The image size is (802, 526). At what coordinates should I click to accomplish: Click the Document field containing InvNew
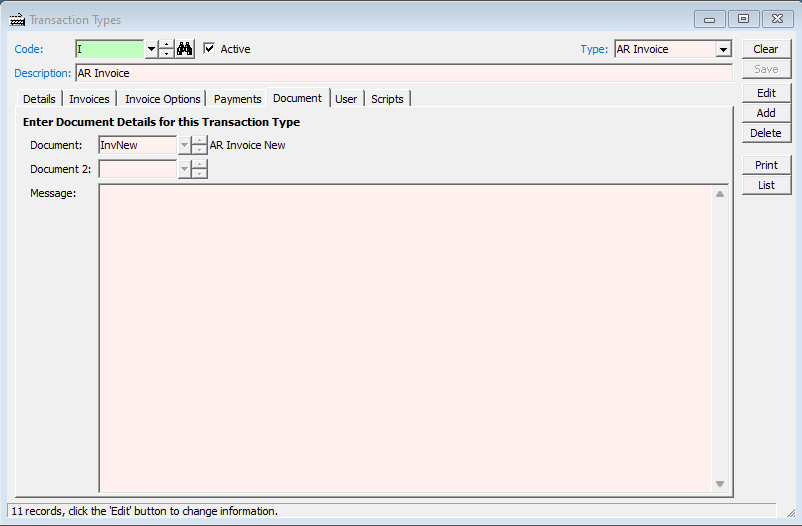[138, 145]
